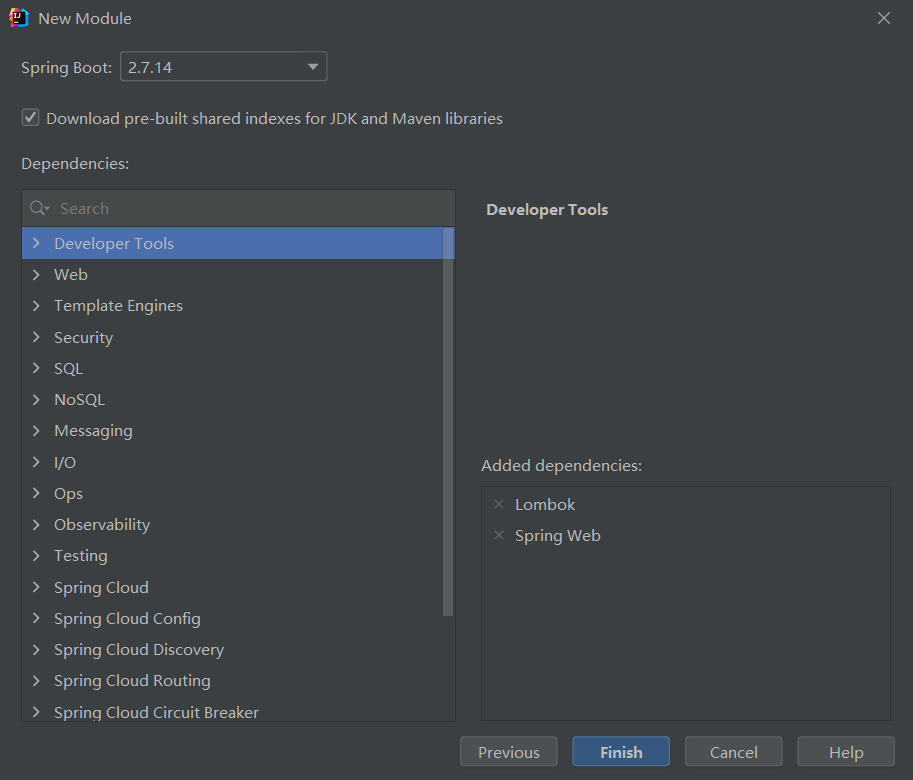Expand the Developer Tools chevron
This screenshot has width=913, height=780.
pyautogui.click(x=36, y=243)
